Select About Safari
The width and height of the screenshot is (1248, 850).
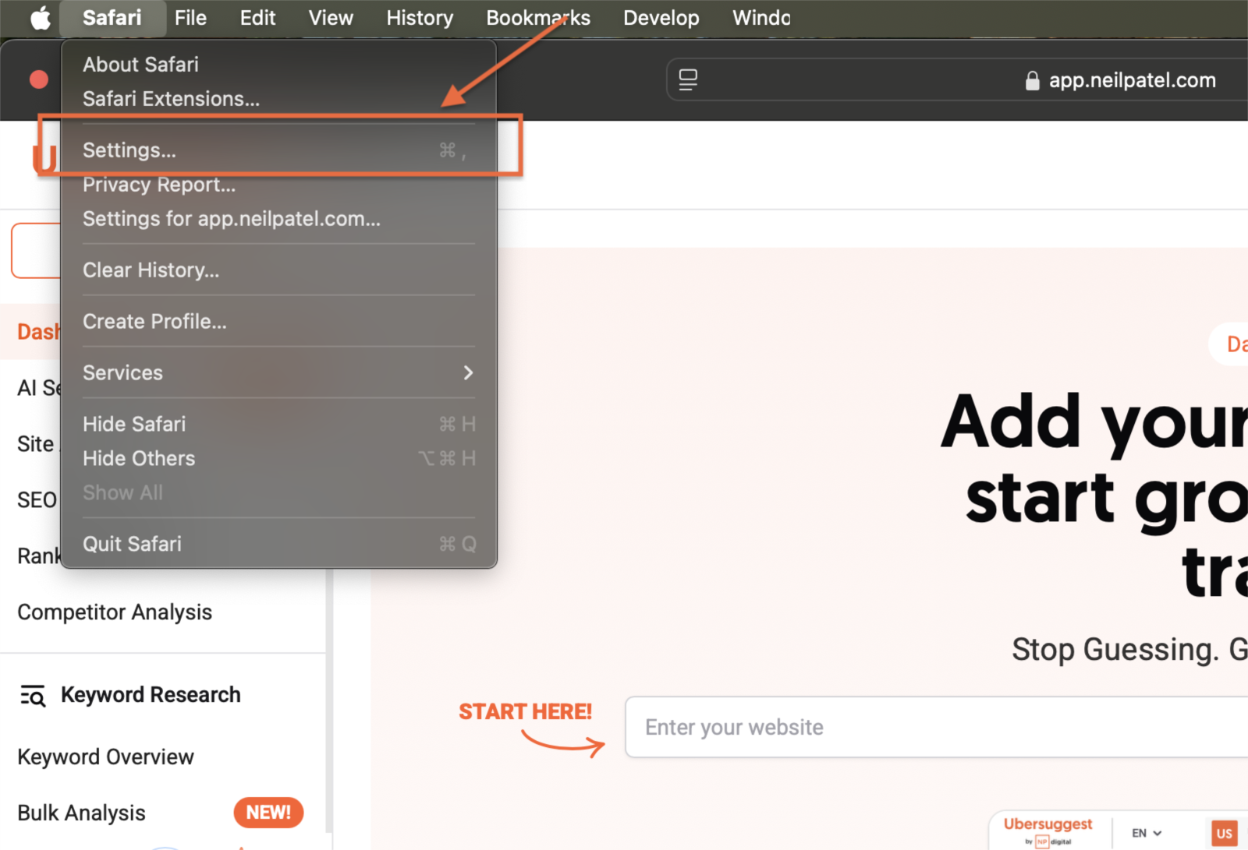point(279,64)
